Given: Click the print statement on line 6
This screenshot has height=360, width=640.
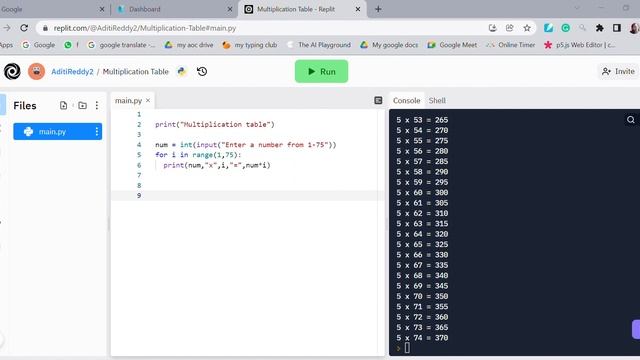Looking at the screenshot, I should (217, 165).
